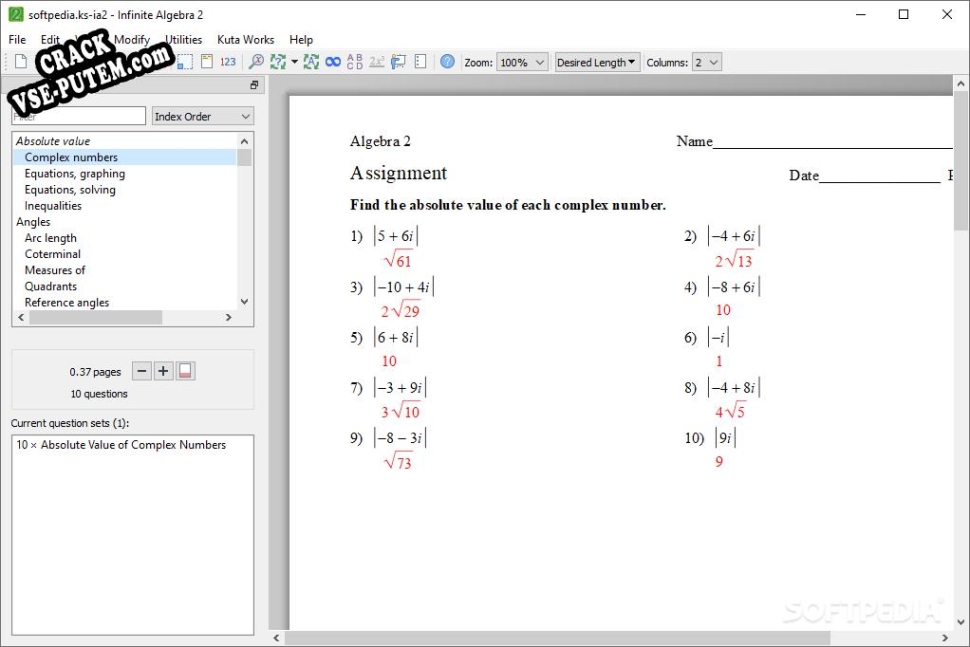Click question 10 |9i|
970x647 pixels.
(x=725, y=438)
